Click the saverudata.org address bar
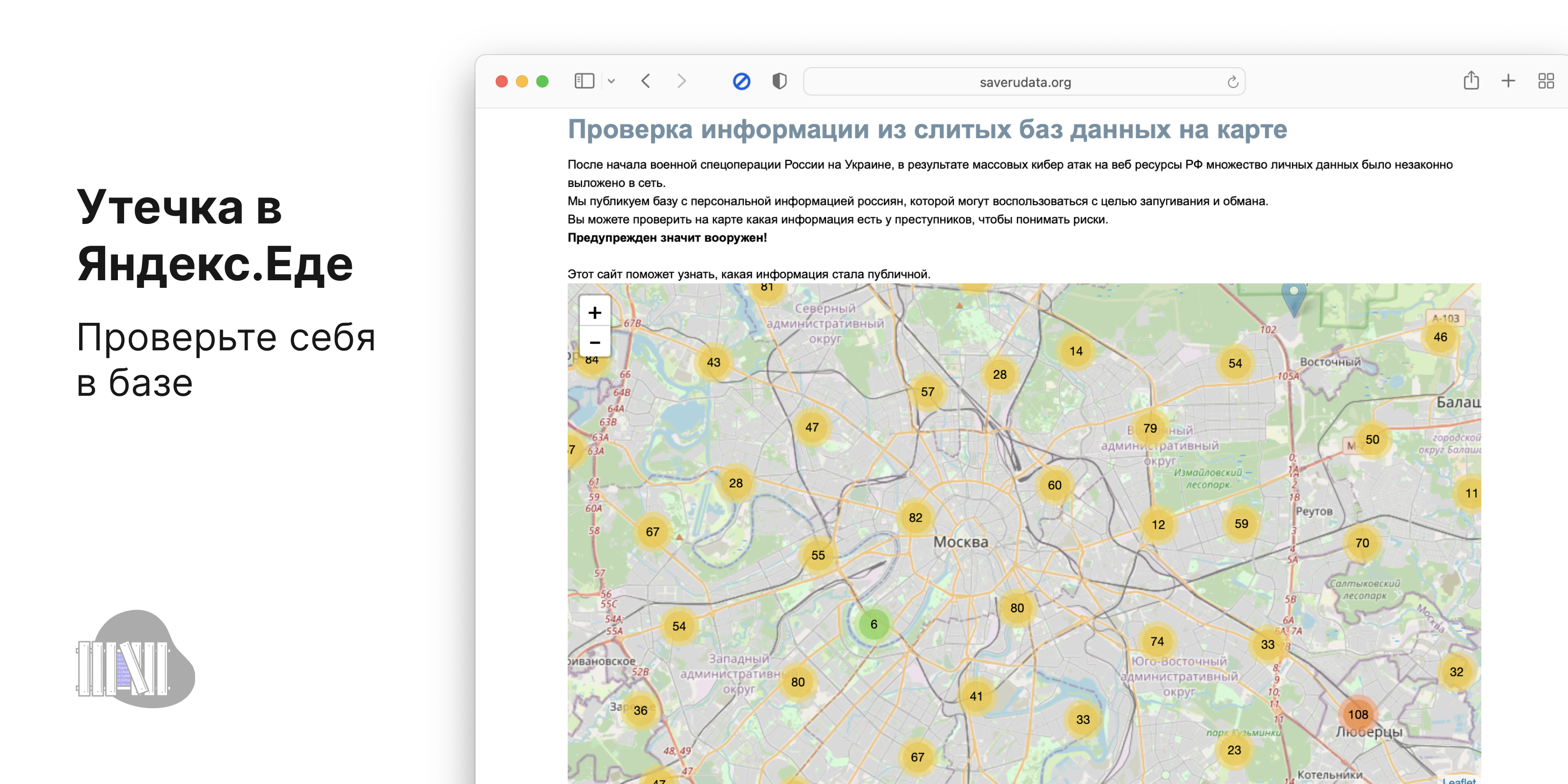This screenshot has width=1568, height=784. click(1025, 81)
